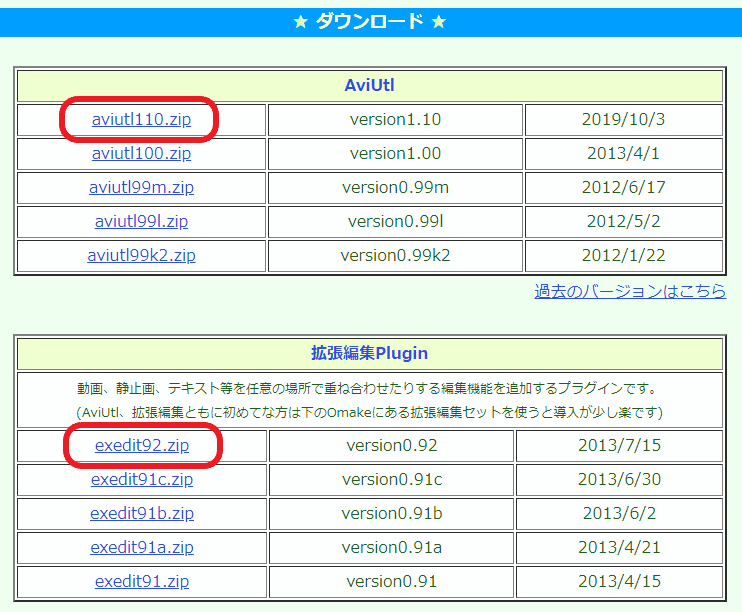Click the 2013/4/1 date cell
Viewport: 742px width, 612px height.
(x=623, y=153)
